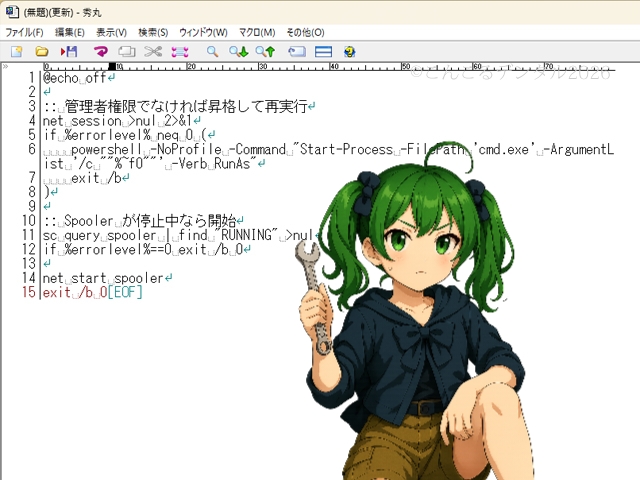Image resolution: width=640 pixels, height=480 pixels.
Task: Save the file using the floppy icon
Action: [69, 51]
